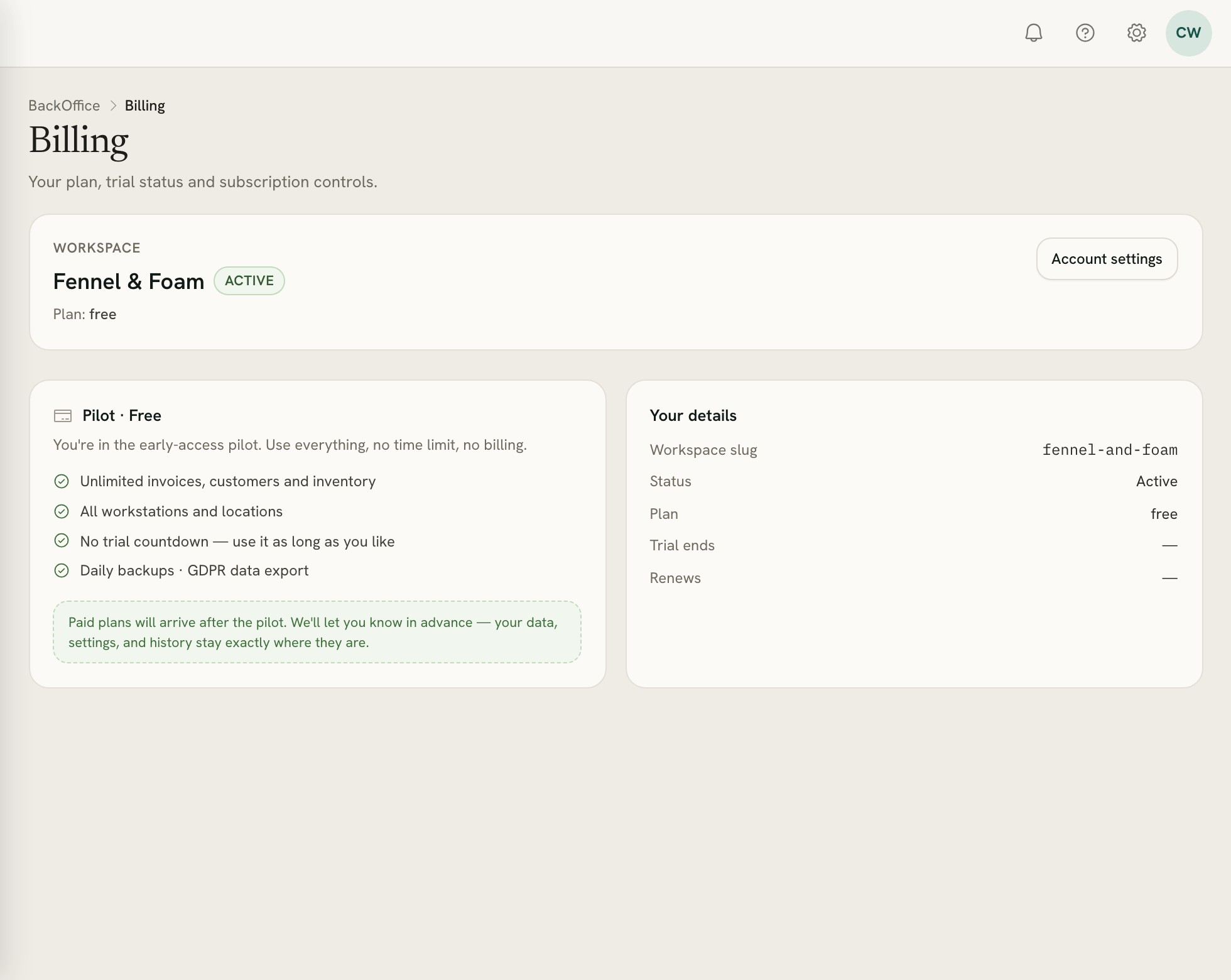Viewport: 1231px width, 980px height.
Task: Click the fennel-and-foam workspace slug value
Action: 1110,450
